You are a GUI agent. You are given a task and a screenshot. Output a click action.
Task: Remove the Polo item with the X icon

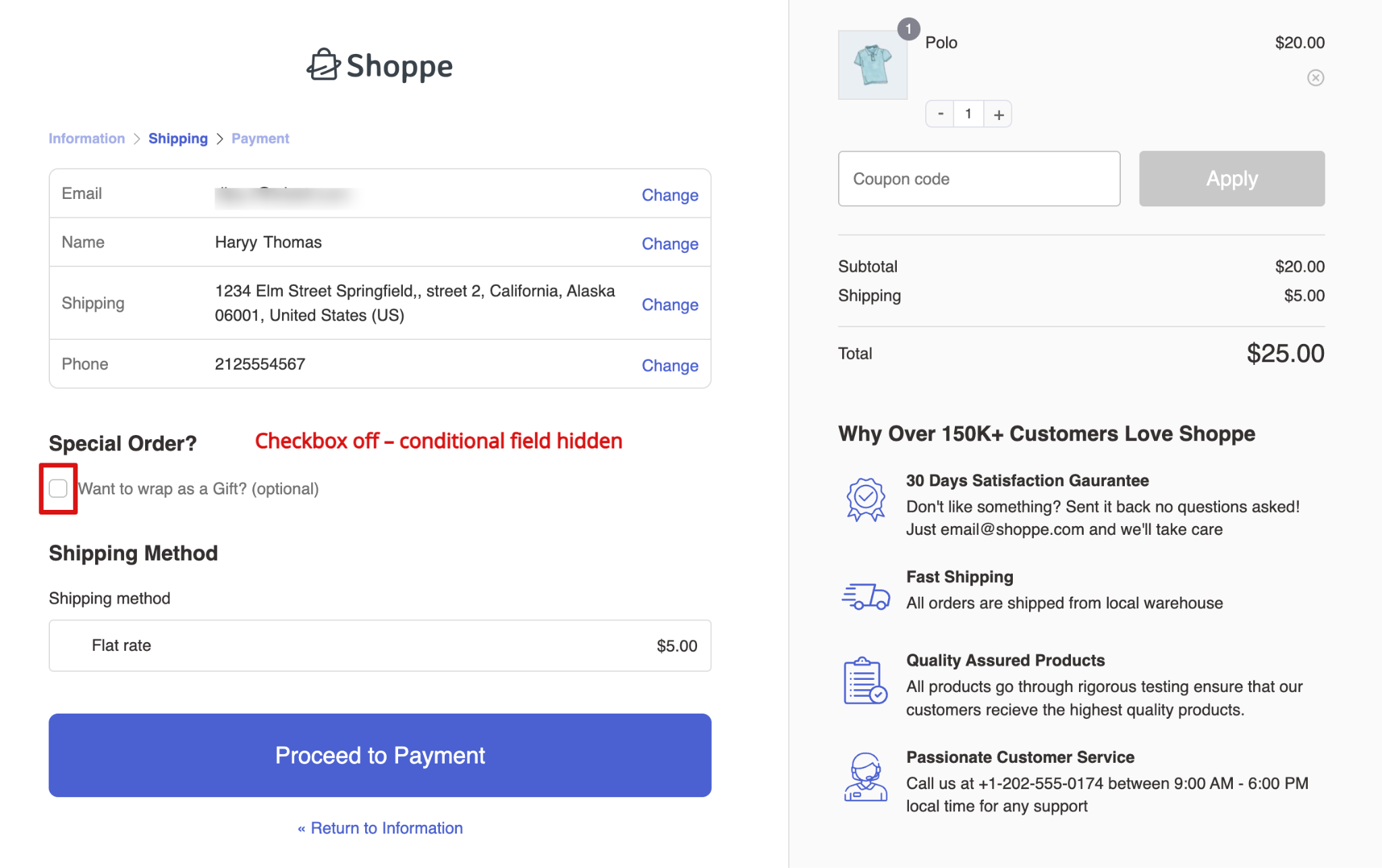(1315, 78)
